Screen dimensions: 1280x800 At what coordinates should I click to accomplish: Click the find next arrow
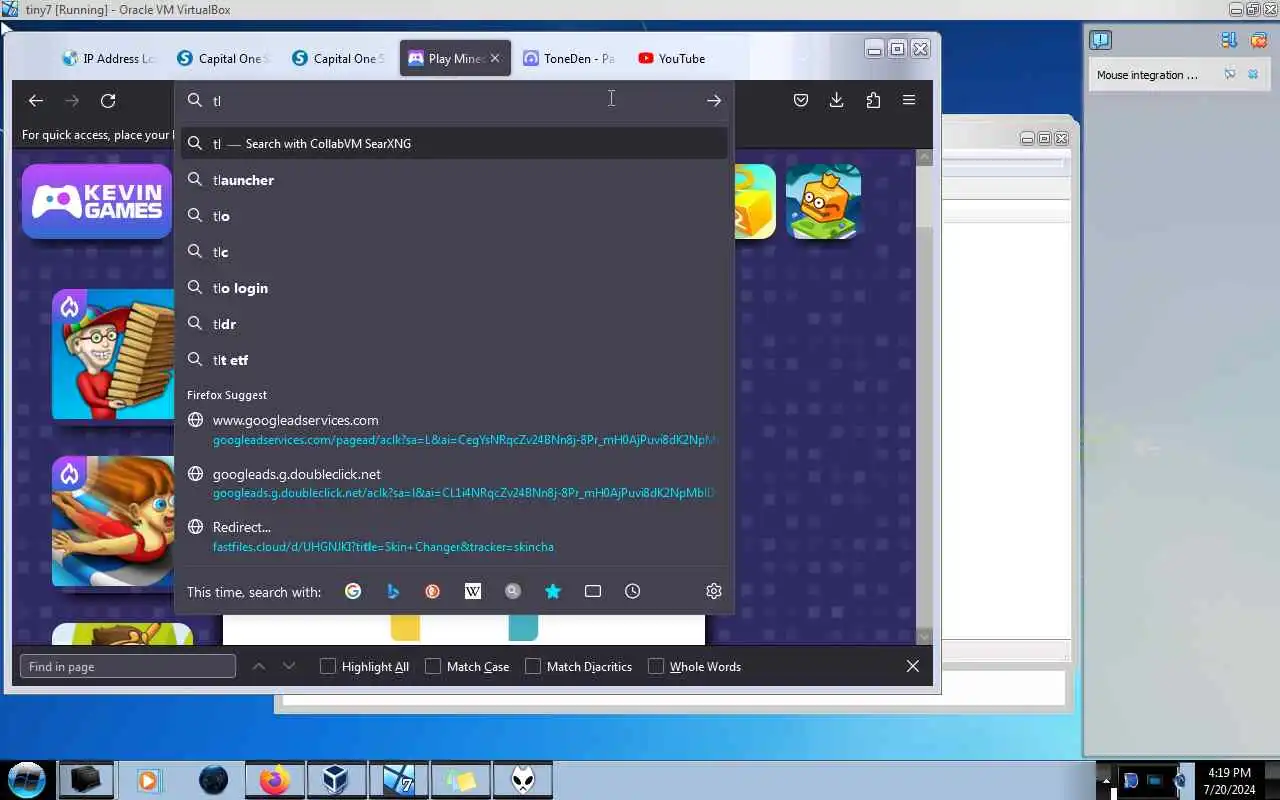[289, 666]
